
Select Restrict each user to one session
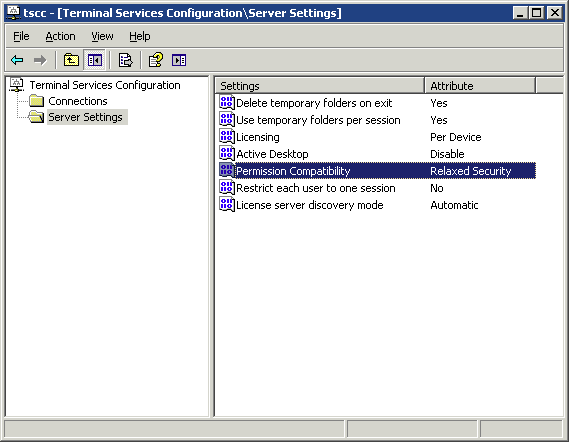click(x=377, y=188)
